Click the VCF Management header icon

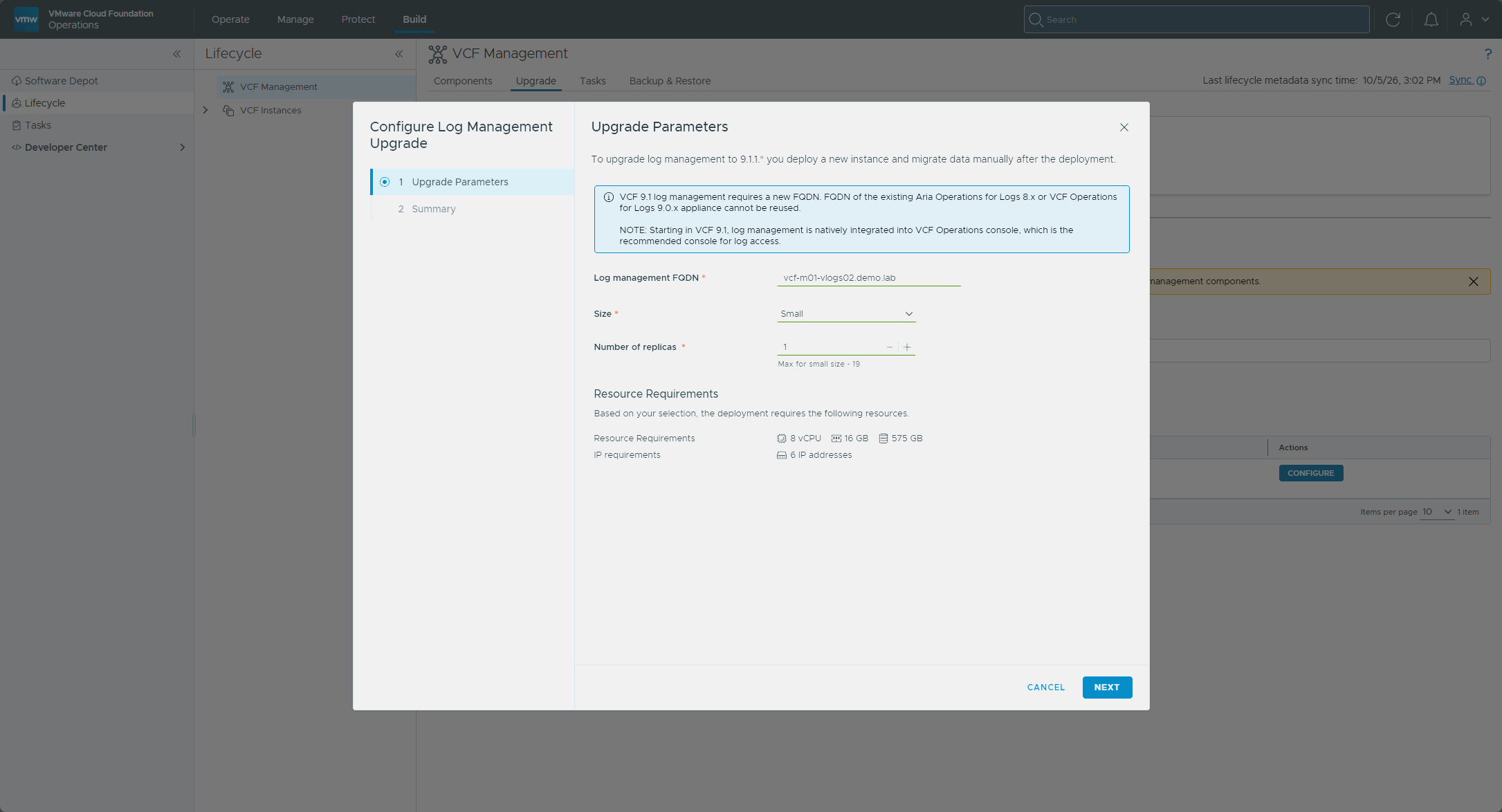(438, 54)
